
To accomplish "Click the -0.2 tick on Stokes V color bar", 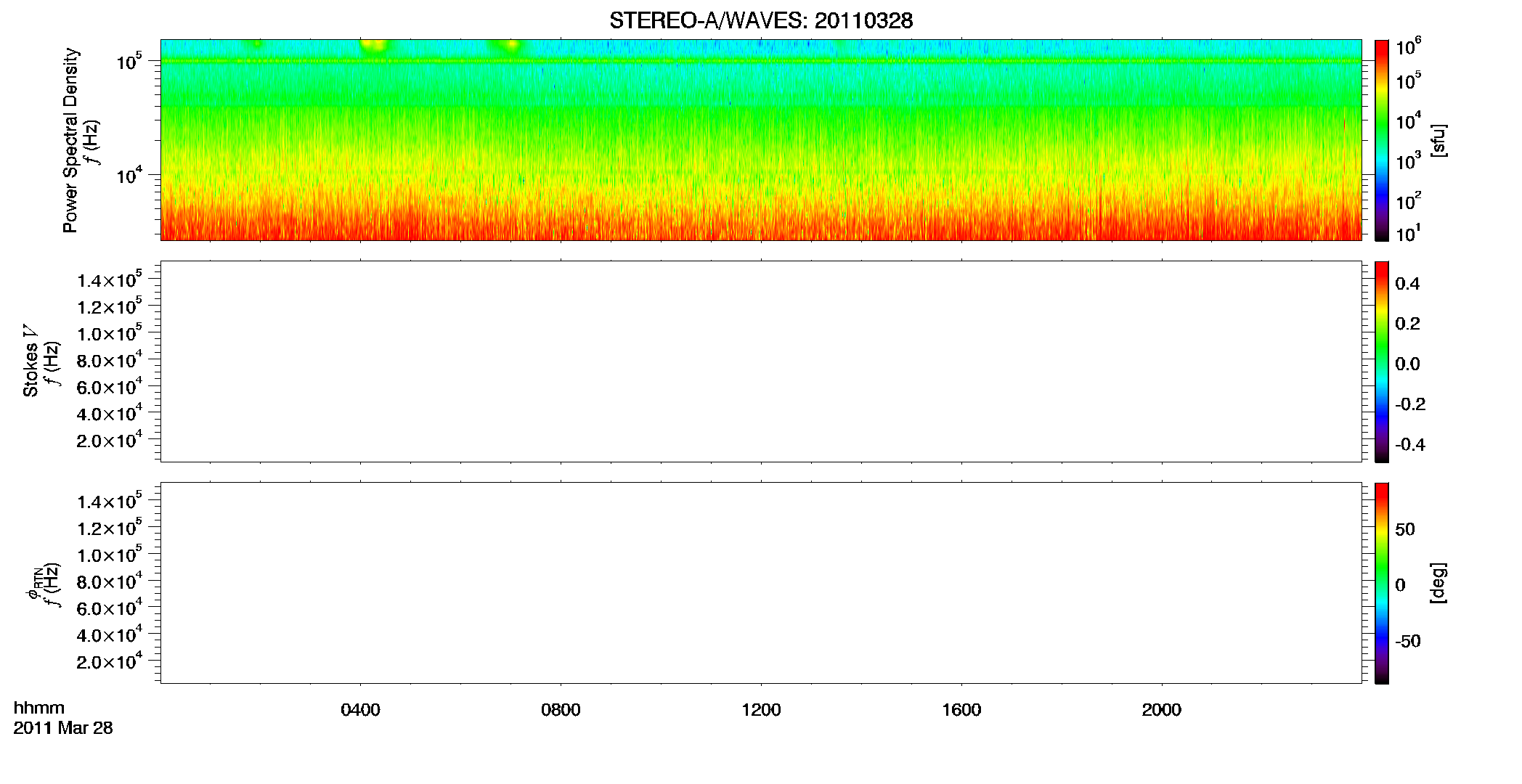I will tap(1410, 404).
